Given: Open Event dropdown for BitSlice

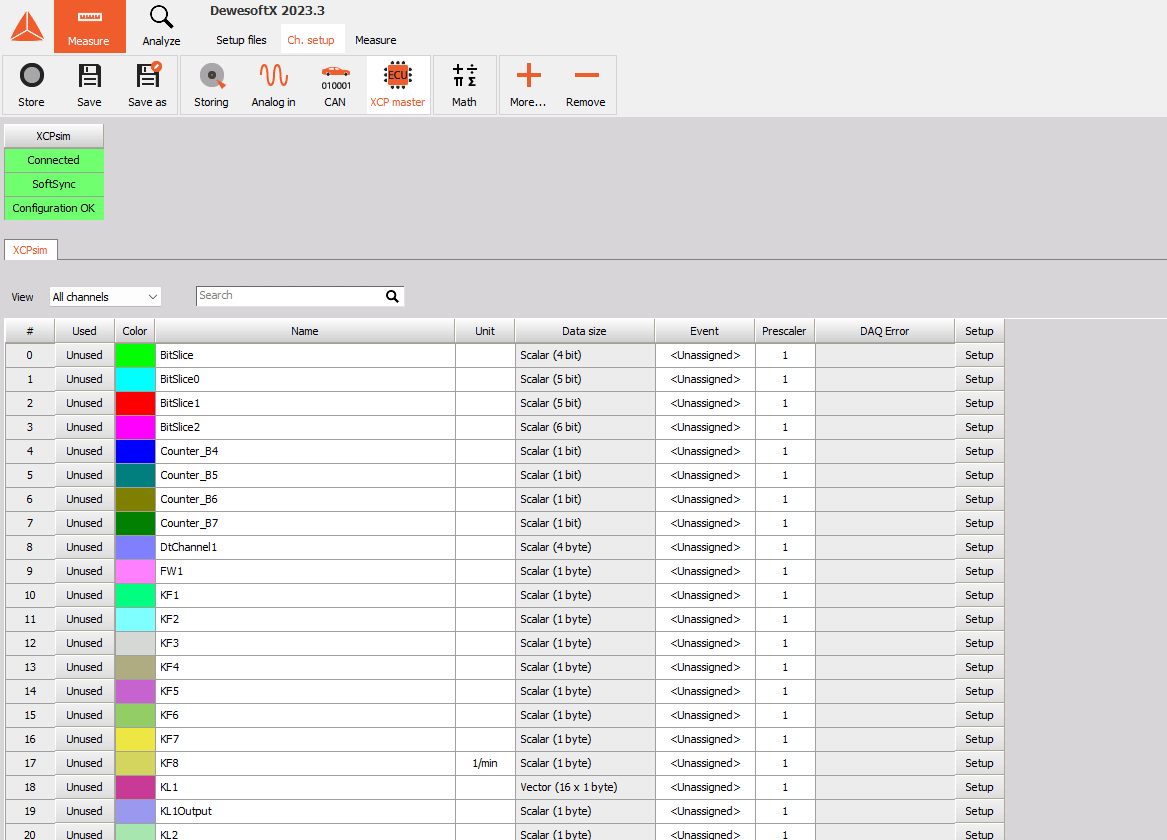Looking at the screenshot, I should pyautogui.click(x=705, y=356).
